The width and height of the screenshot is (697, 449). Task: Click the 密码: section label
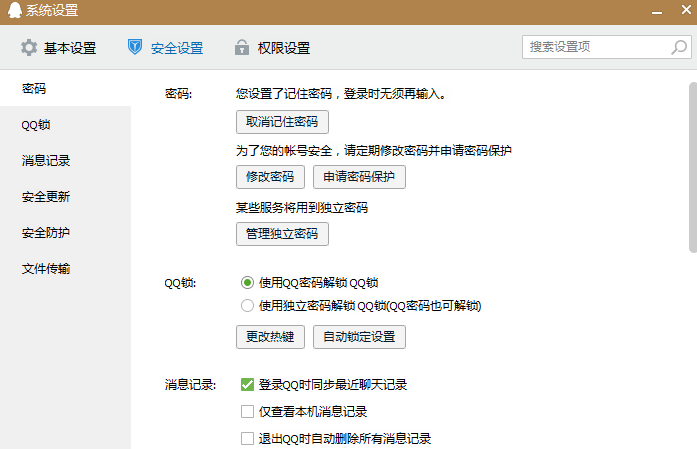(178, 94)
